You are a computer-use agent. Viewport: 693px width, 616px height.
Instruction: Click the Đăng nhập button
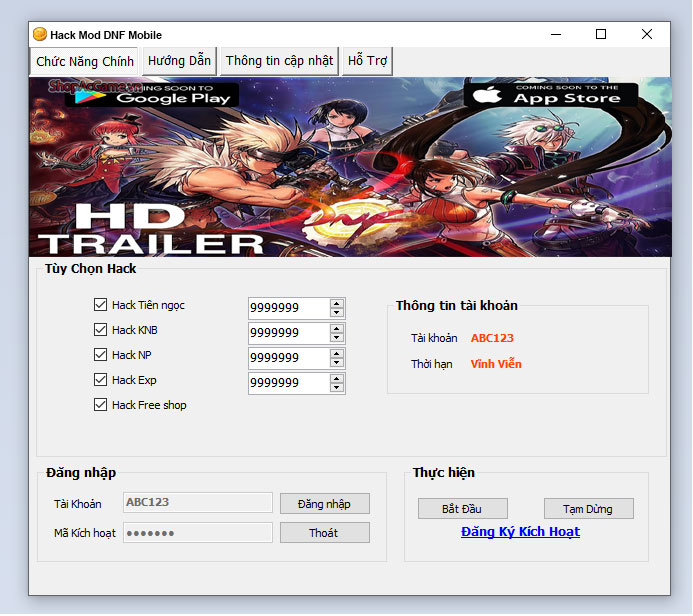[x=324, y=503]
